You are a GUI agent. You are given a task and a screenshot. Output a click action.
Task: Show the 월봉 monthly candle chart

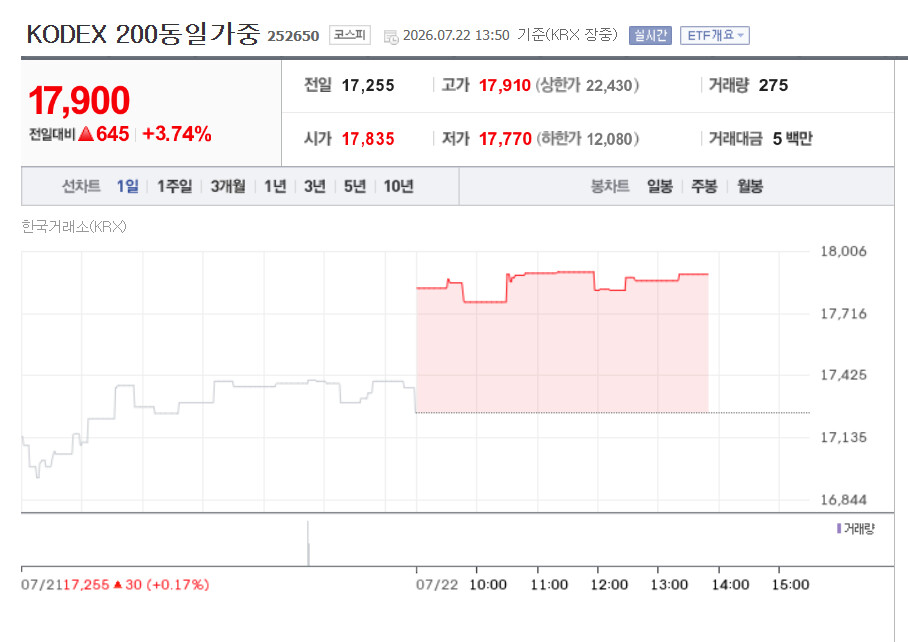pyautogui.click(x=750, y=186)
